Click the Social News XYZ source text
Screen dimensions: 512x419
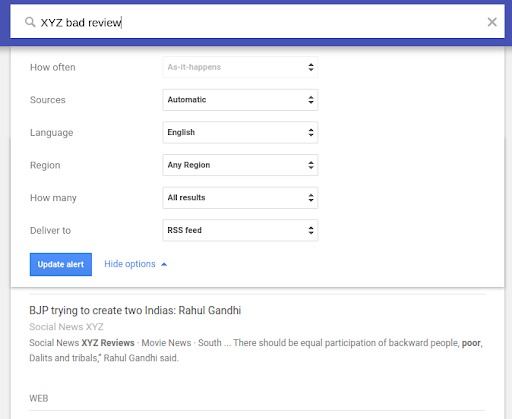point(66,327)
